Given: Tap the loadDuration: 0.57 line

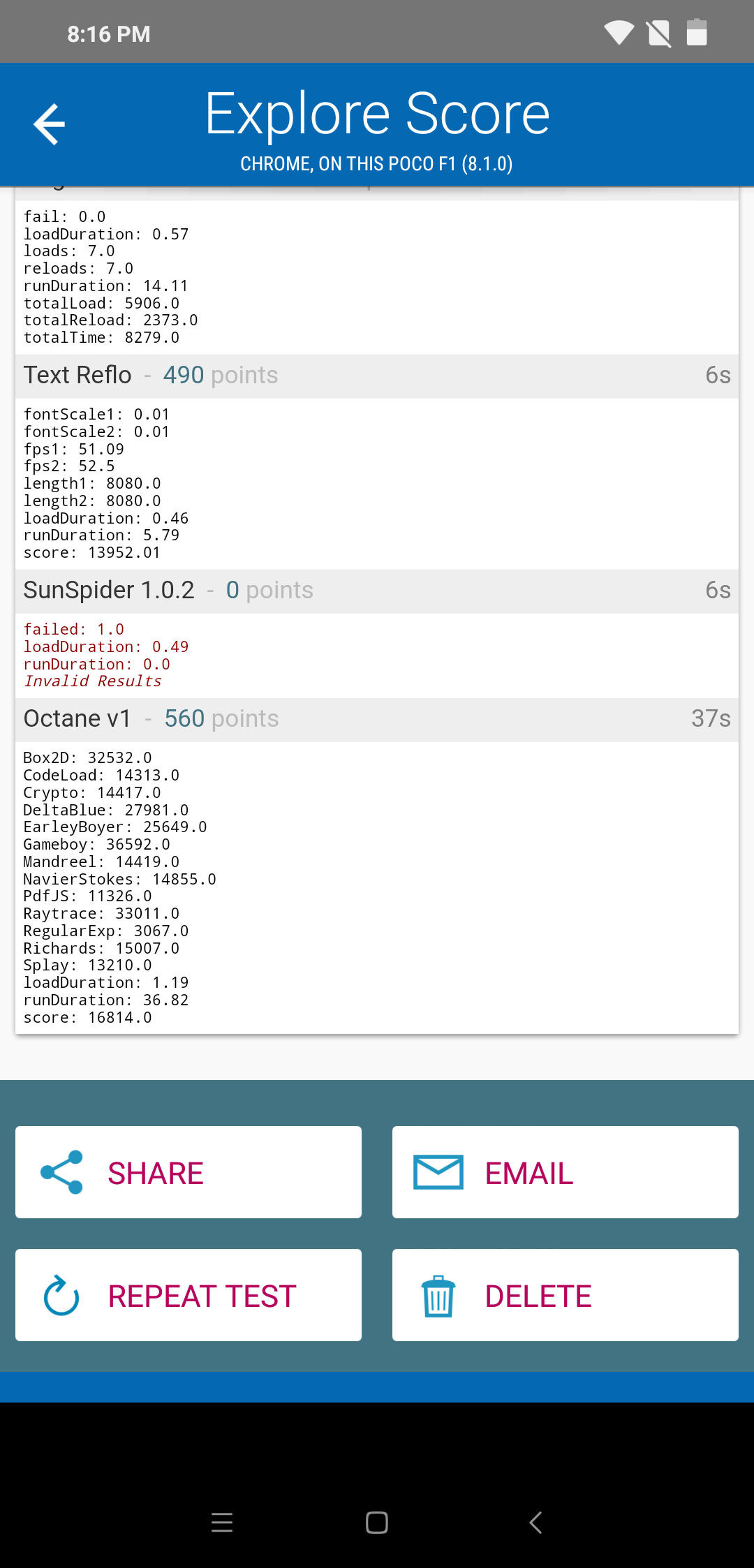Looking at the screenshot, I should click(106, 235).
